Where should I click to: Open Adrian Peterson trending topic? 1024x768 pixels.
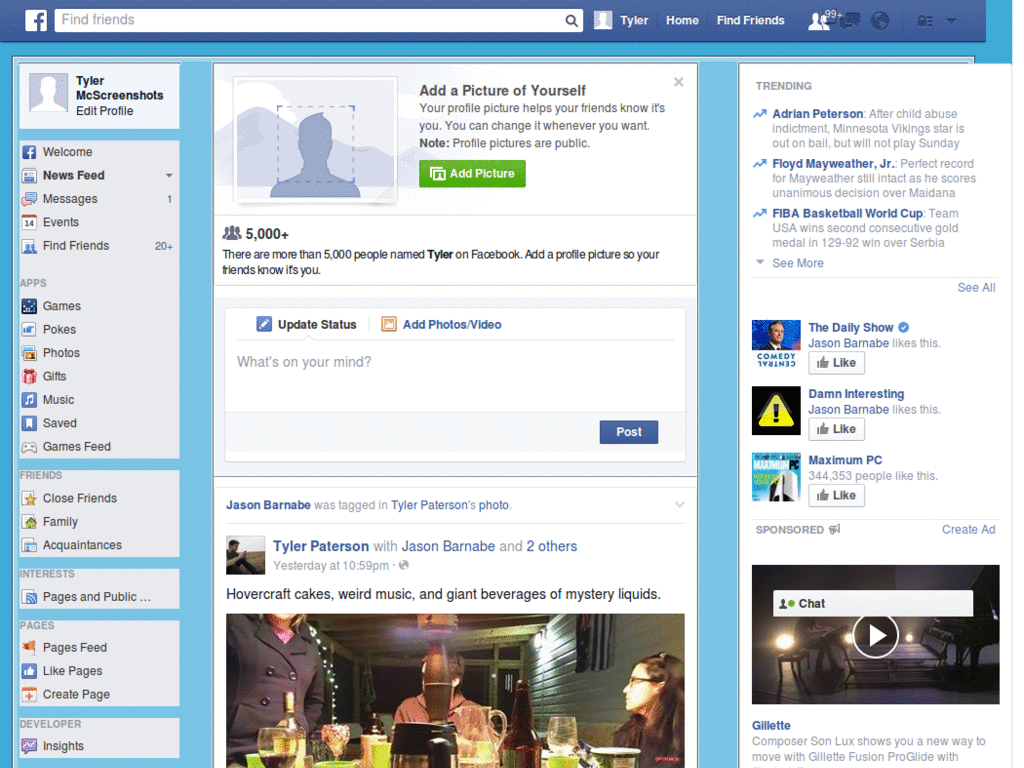818,114
